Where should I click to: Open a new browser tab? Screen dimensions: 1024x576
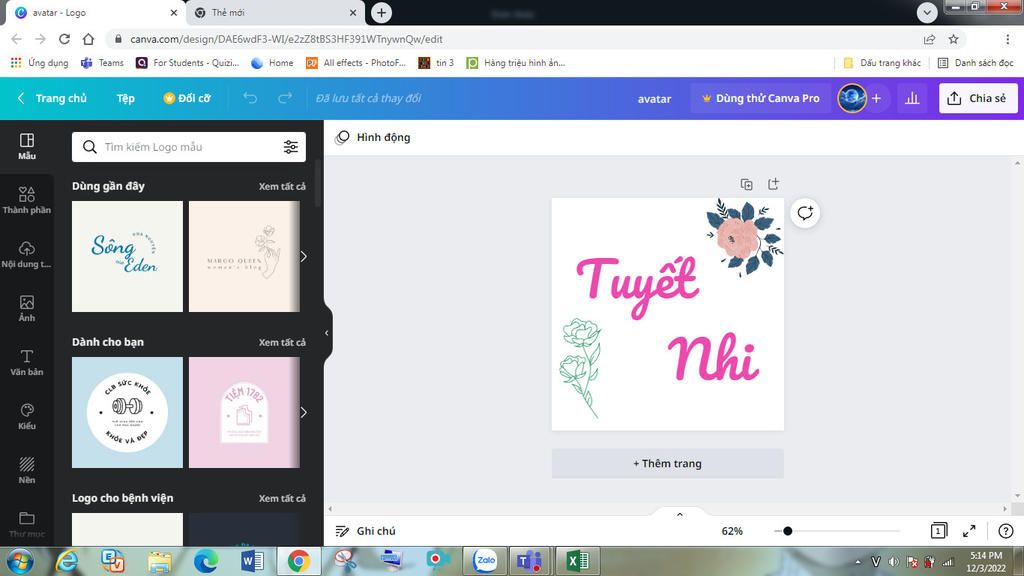coord(381,12)
